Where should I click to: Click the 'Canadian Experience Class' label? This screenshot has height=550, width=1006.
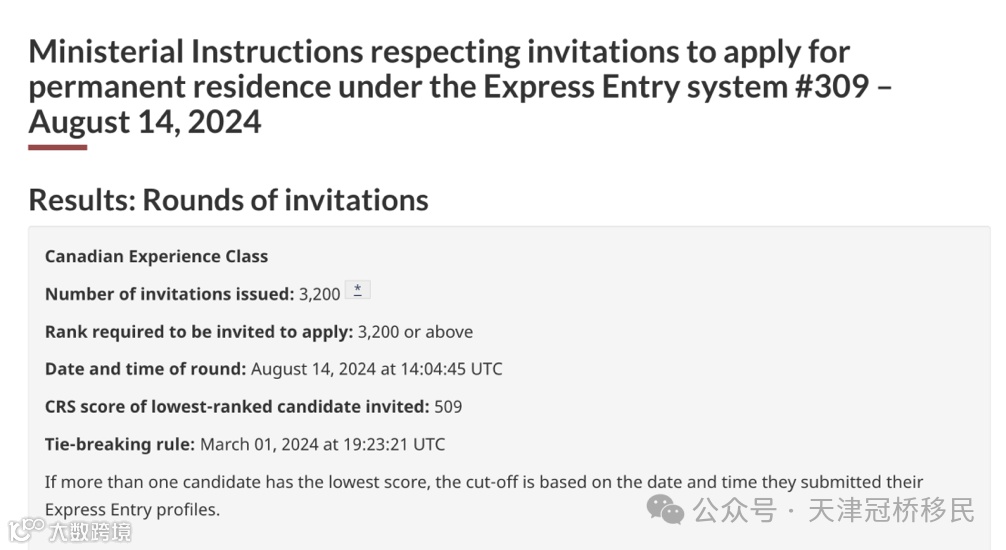[x=157, y=257]
